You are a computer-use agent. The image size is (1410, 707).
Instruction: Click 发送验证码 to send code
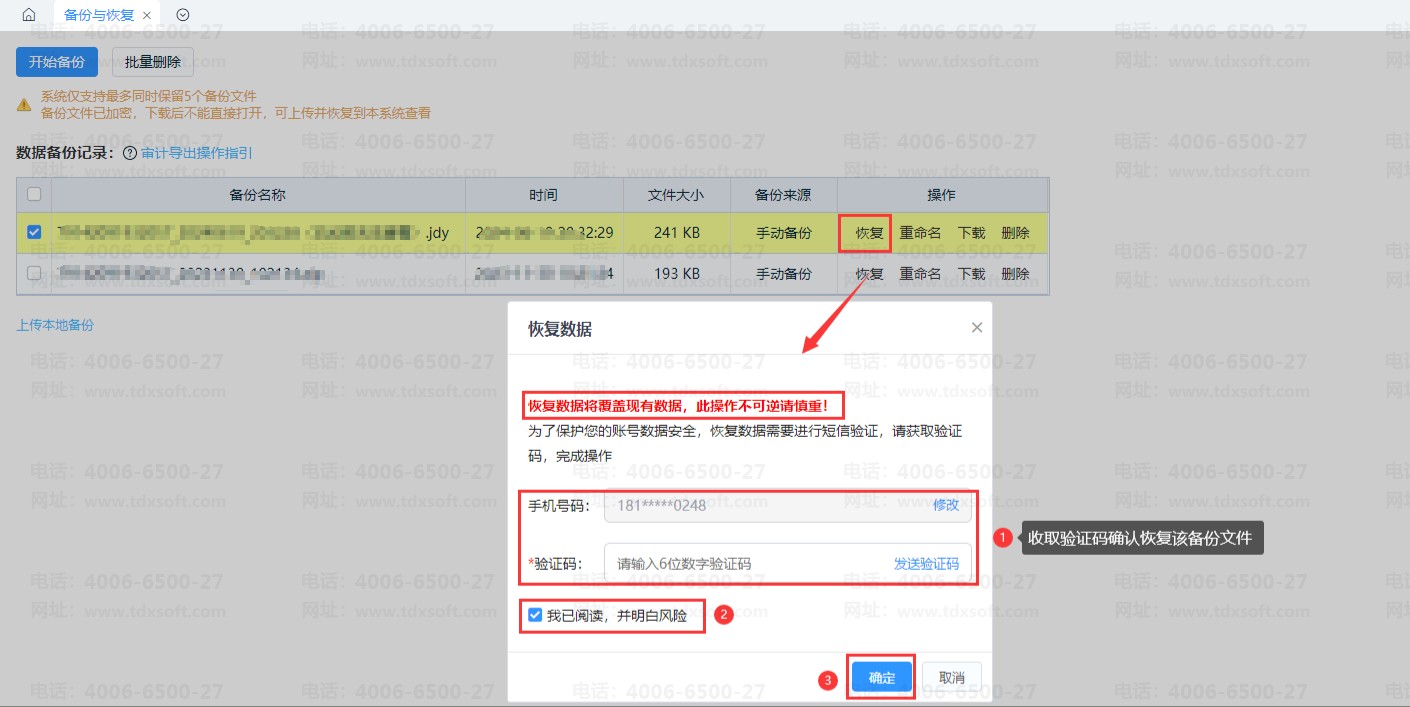[926, 564]
